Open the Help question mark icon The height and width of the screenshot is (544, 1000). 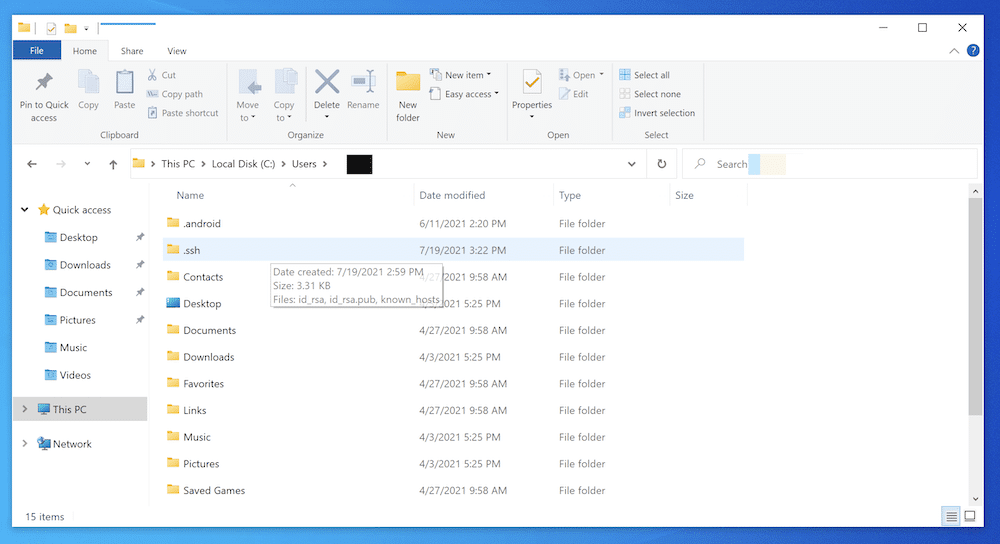click(x=973, y=51)
